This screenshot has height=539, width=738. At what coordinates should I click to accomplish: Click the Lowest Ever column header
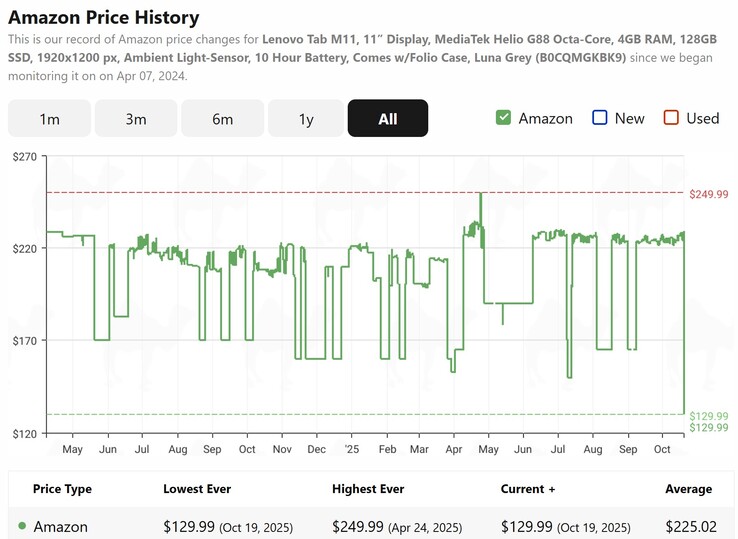coord(197,489)
